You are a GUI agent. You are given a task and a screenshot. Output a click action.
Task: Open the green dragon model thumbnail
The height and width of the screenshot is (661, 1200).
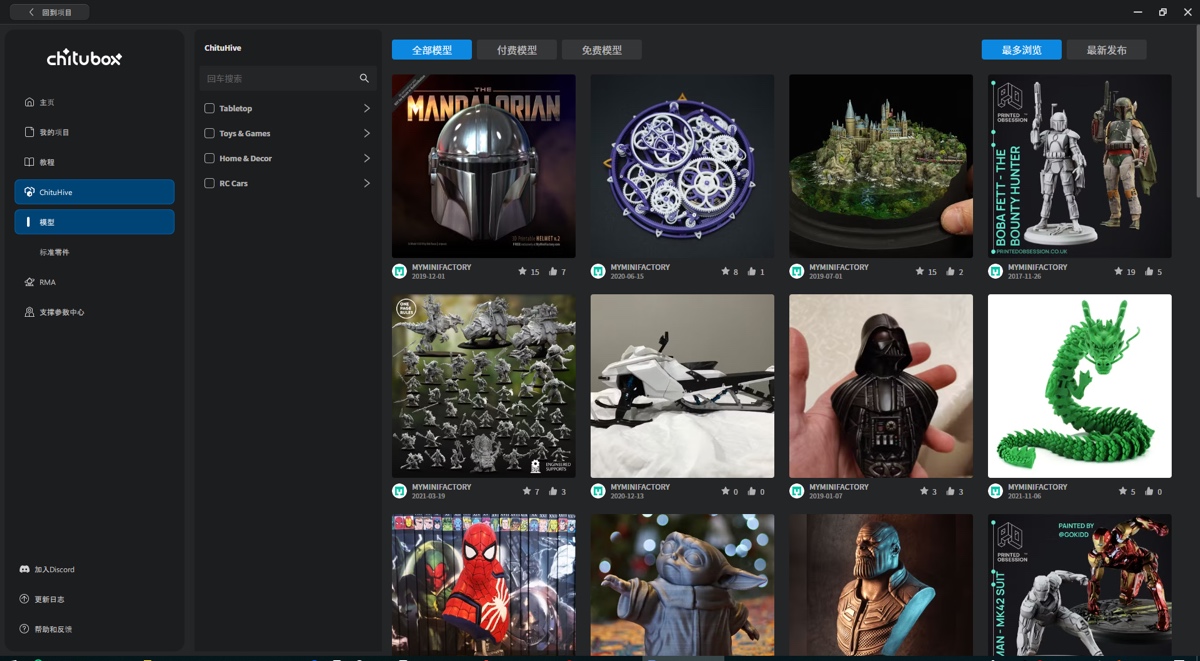(1079, 386)
